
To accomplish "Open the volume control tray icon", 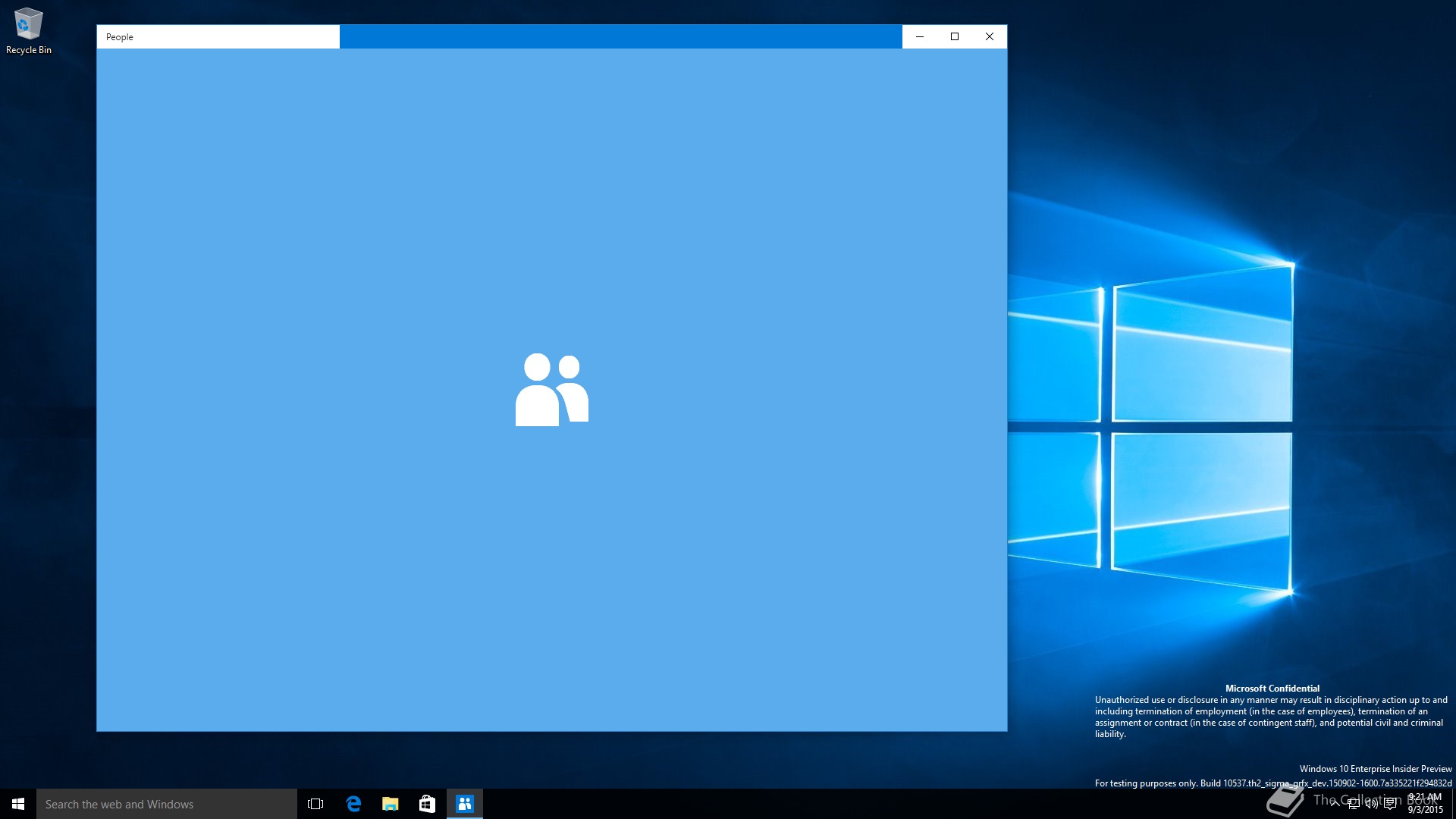I will (1371, 804).
